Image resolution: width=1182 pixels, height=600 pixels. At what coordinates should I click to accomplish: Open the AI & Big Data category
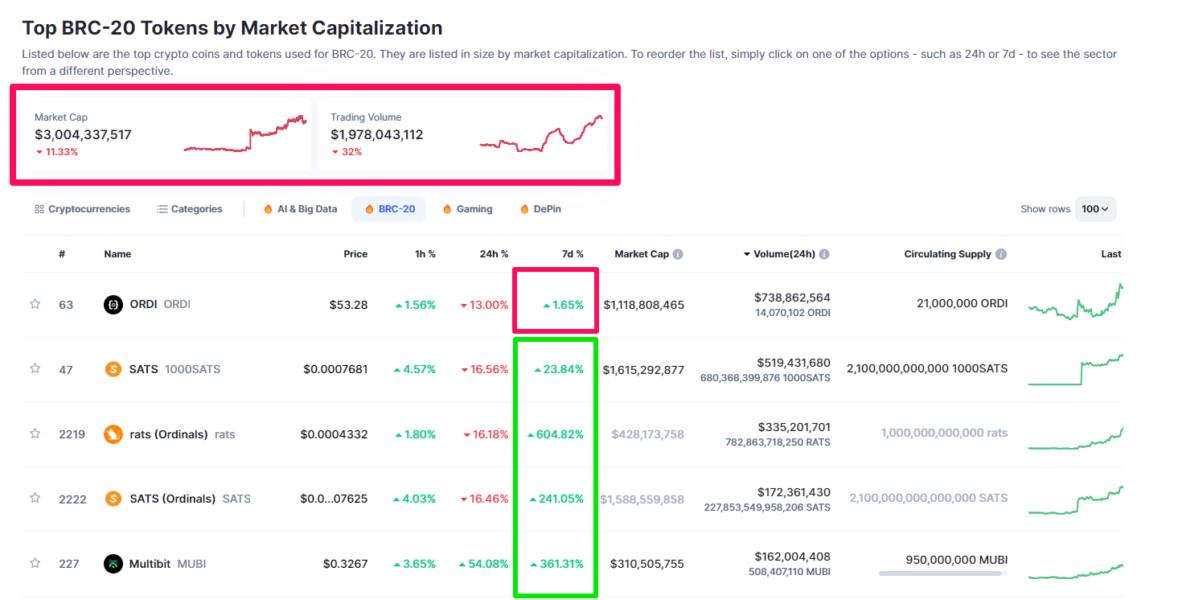[300, 209]
